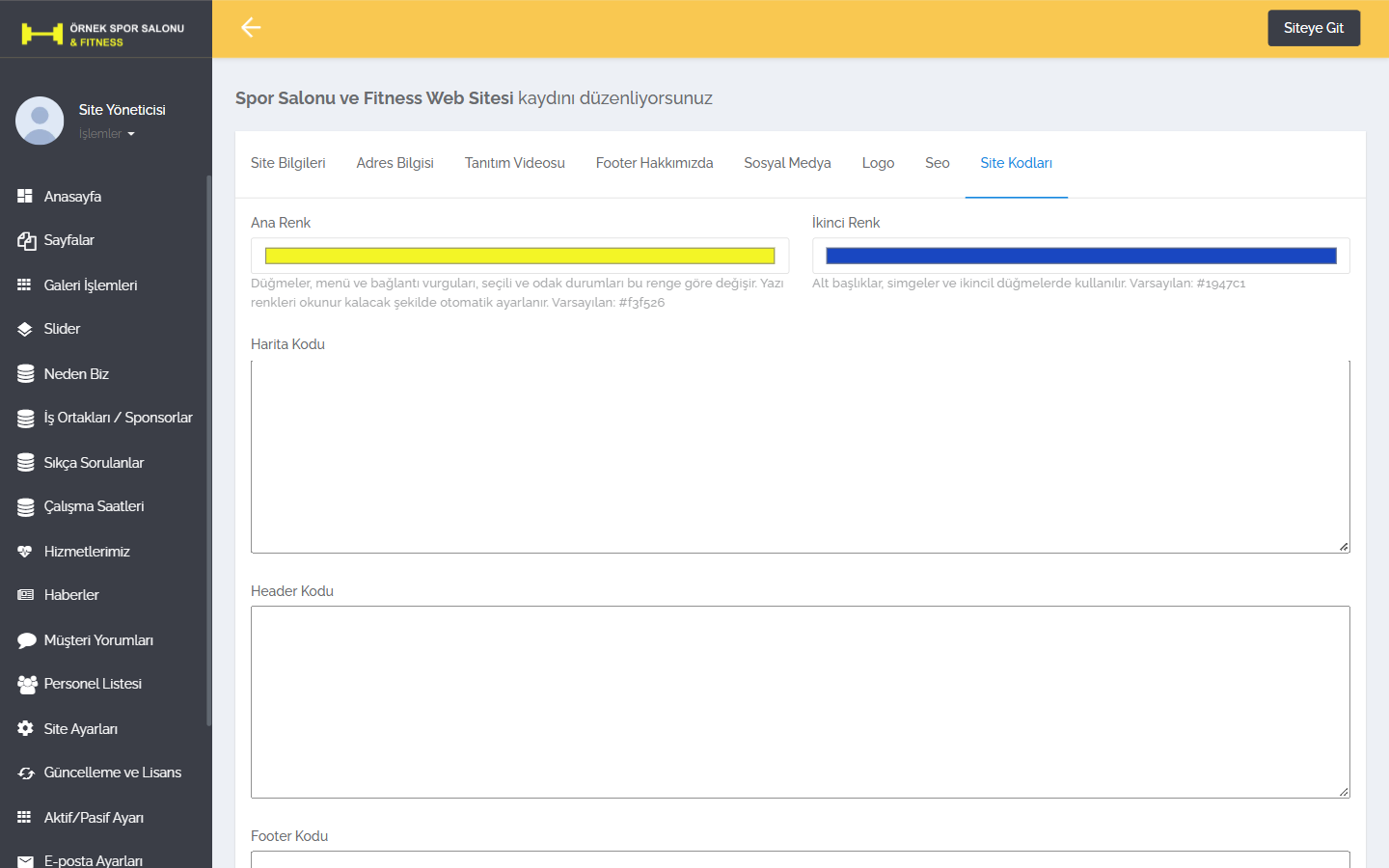The height and width of the screenshot is (868, 1389).
Task: Open the blue İkinci Renk color picker
Action: coord(1081,256)
